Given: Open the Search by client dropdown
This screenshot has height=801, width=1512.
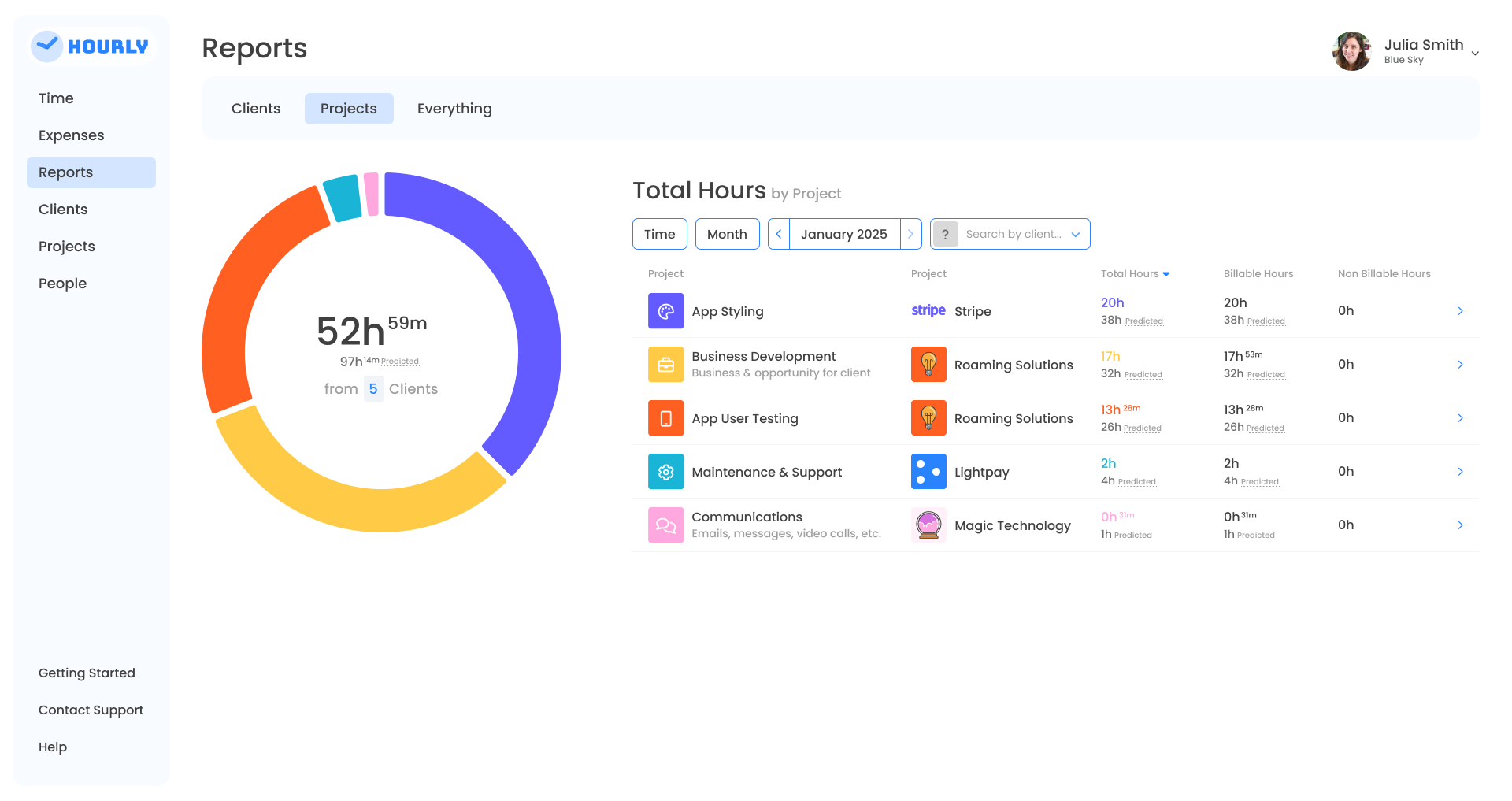Looking at the screenshot, I should click(1010, 234).
